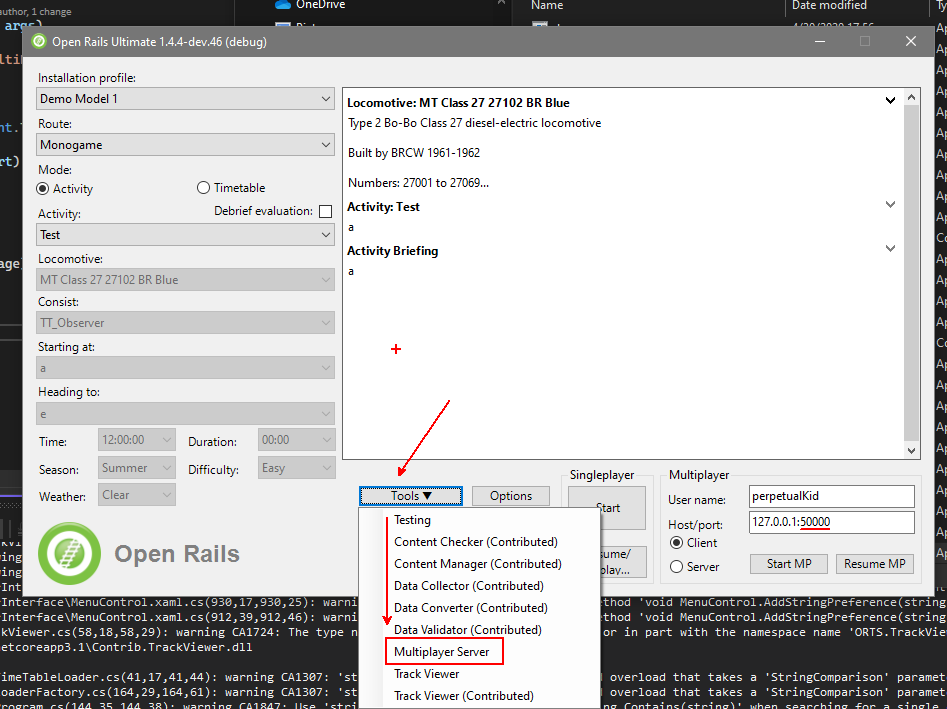The image size is (947, 709).
Task: Click the details panel vertical scrollbar track
Action: (x=911, y=272)
